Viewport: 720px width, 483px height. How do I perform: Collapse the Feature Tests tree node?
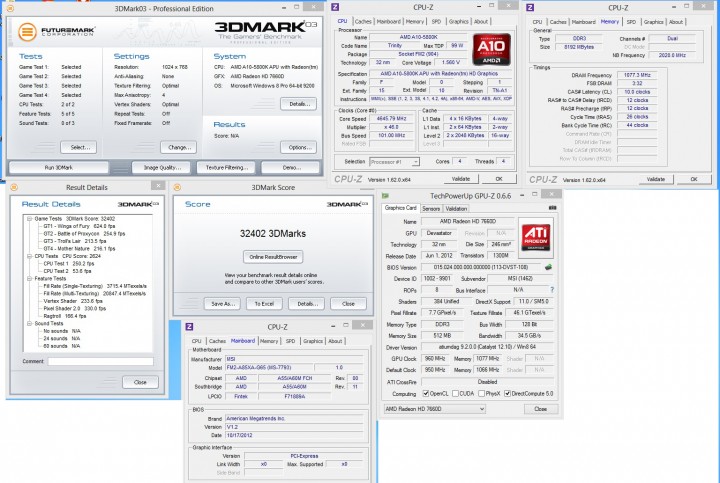(29, 279)
